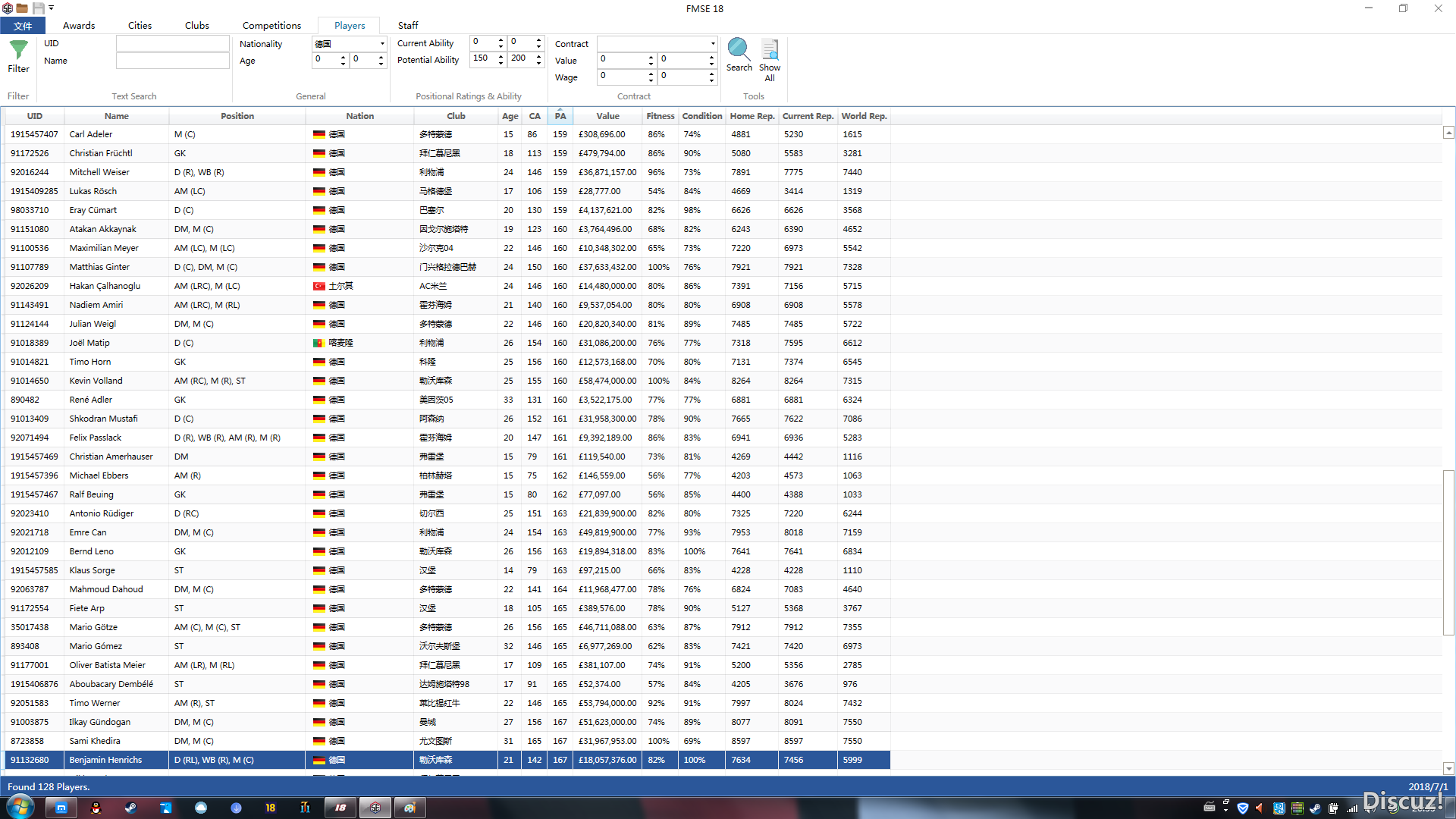
Task: Increase minimum Age spinner
Action: (343, 56)
